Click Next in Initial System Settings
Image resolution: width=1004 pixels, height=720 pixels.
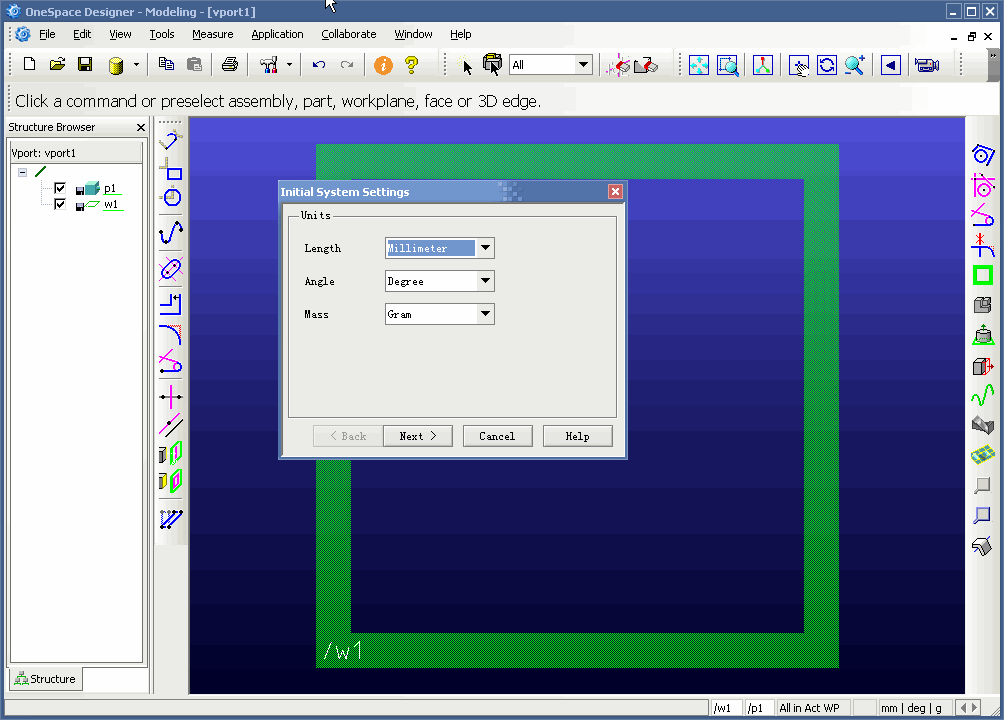[417, 436]
